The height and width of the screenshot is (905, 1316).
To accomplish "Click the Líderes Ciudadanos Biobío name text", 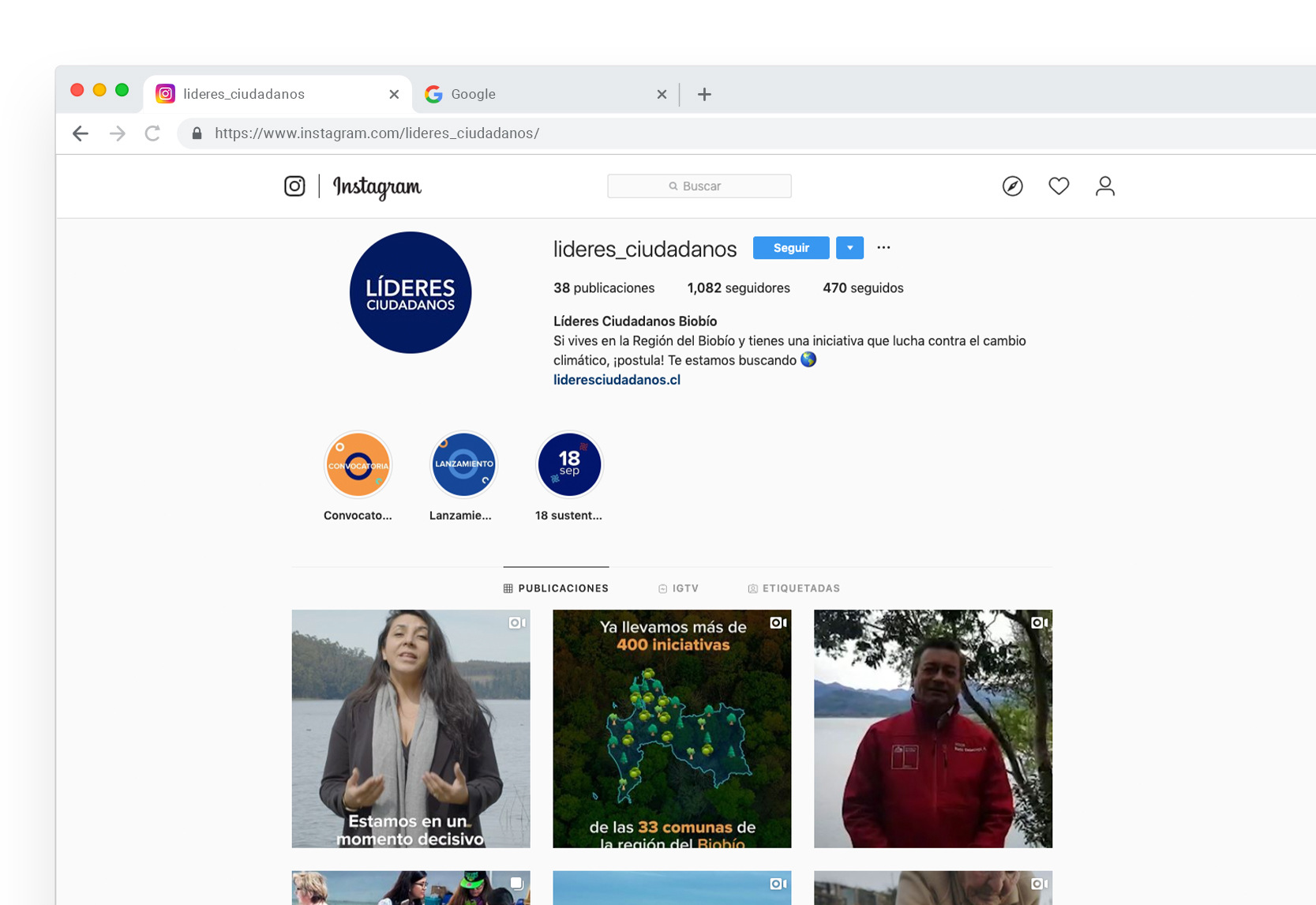I will [635, 321].
